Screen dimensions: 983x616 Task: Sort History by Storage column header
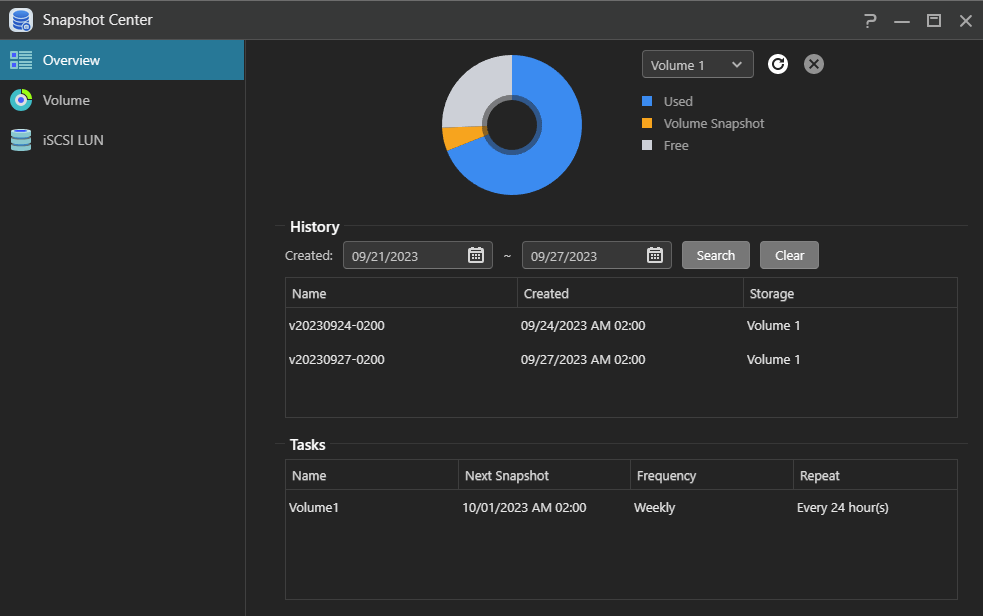850,293
